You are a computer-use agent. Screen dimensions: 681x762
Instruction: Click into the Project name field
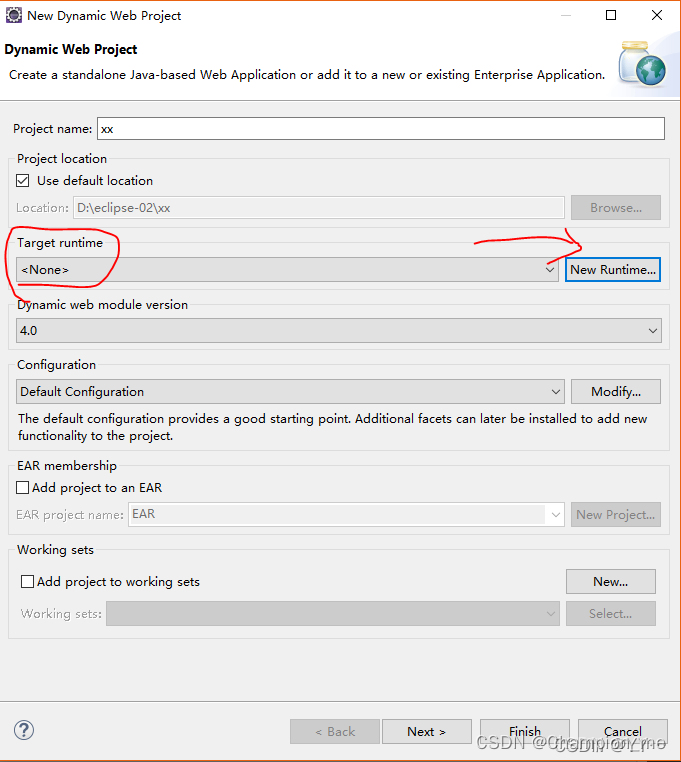[381, 129]
